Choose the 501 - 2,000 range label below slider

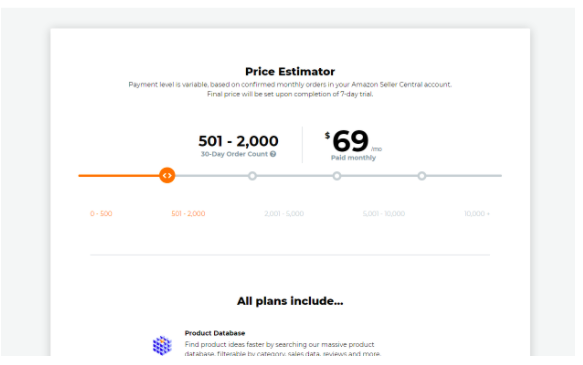[188, 214]
